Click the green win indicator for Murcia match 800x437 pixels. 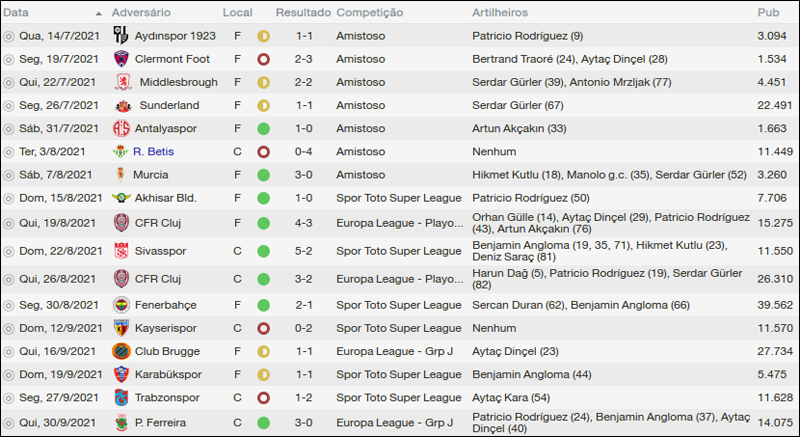click(264, 175)
